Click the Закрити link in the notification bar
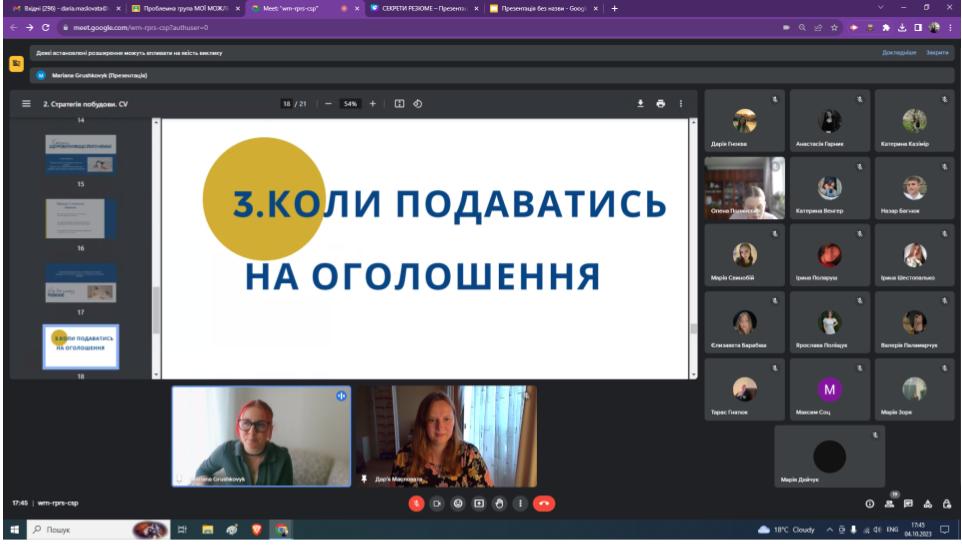This screenshot has height=545, width=962. click(x=938, y=52)
